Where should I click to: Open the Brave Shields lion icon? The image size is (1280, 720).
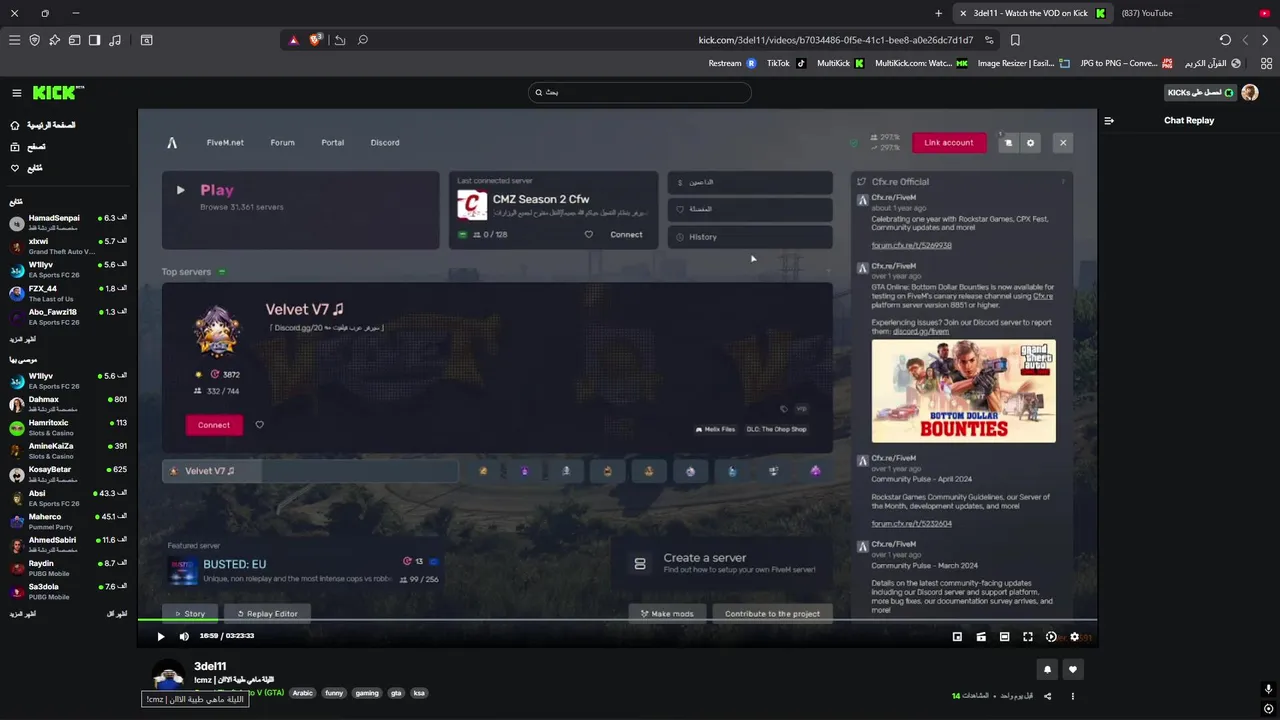316,40
